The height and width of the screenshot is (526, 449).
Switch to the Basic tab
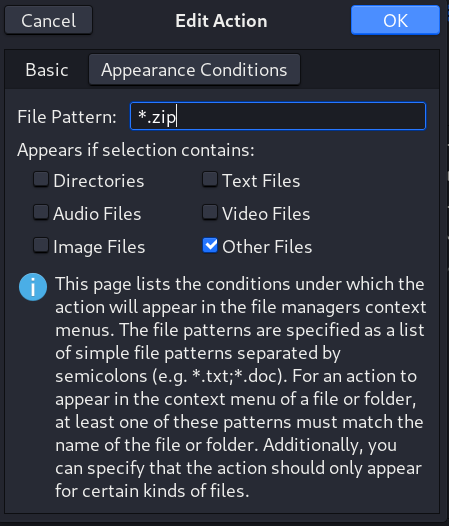(47, 70)
